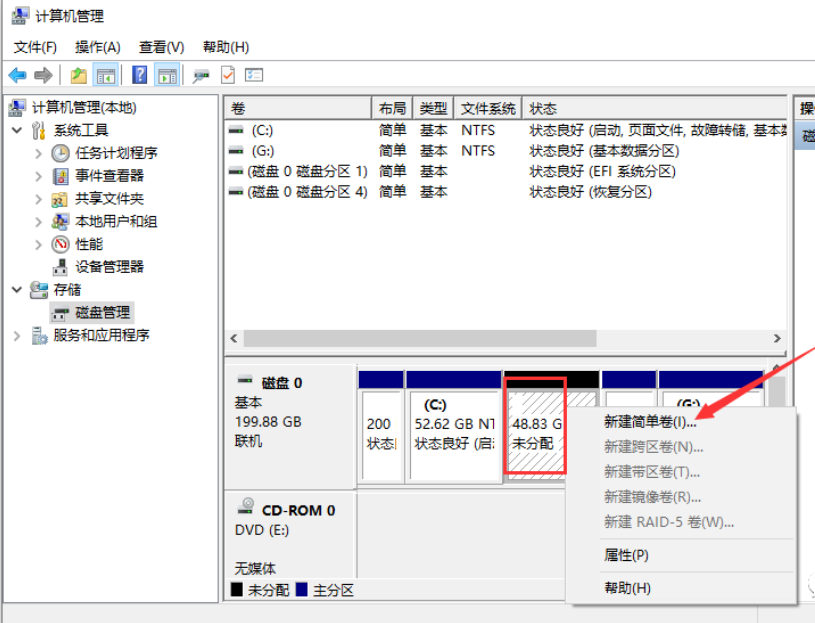Select 磁盘管理 under 存储
The width and height of the screenshot is (815, 623).
pos(102,313)
